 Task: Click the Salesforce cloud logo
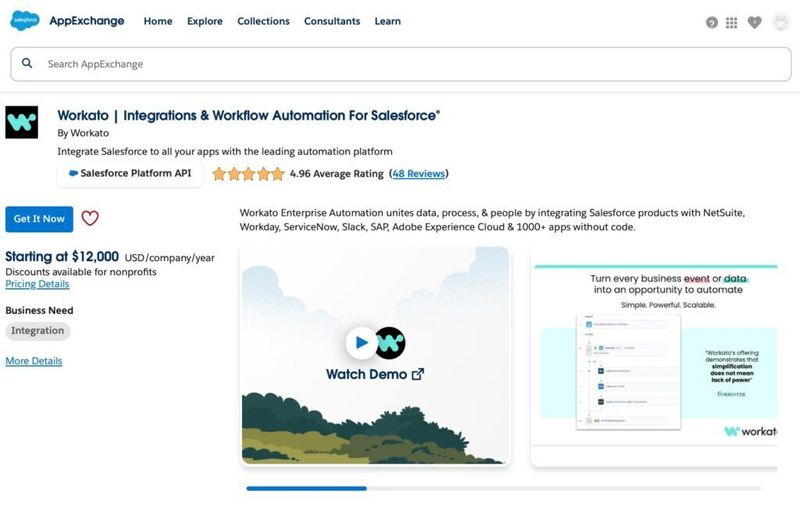[24, 20]
